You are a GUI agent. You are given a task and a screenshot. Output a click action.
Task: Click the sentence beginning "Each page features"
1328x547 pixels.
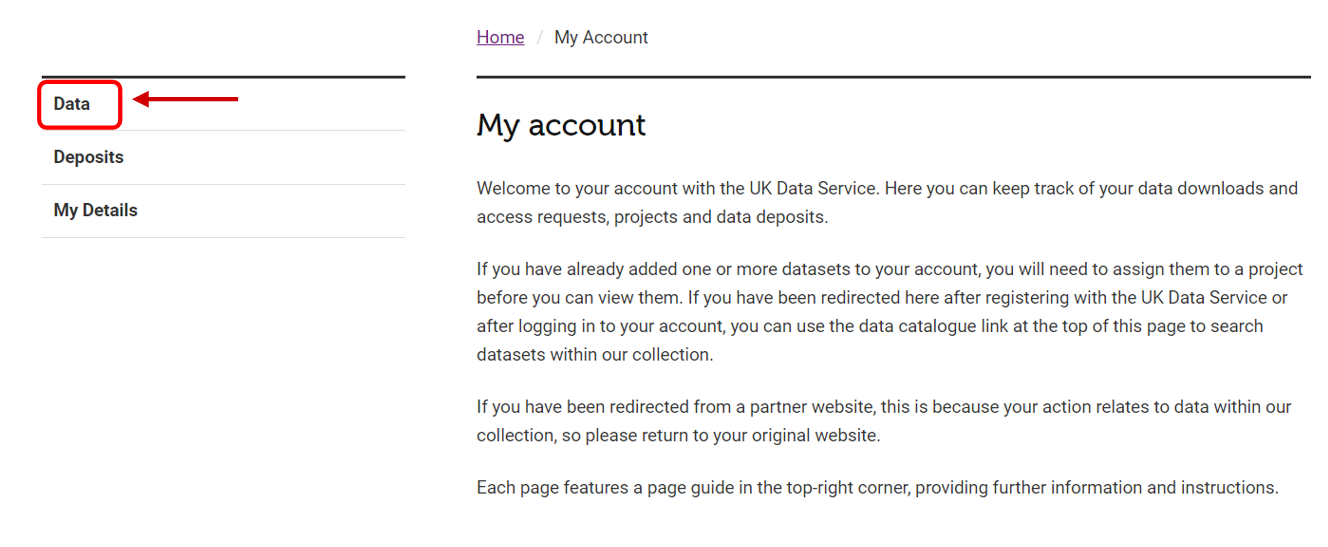pyautogui.click(x=878, y=488)
